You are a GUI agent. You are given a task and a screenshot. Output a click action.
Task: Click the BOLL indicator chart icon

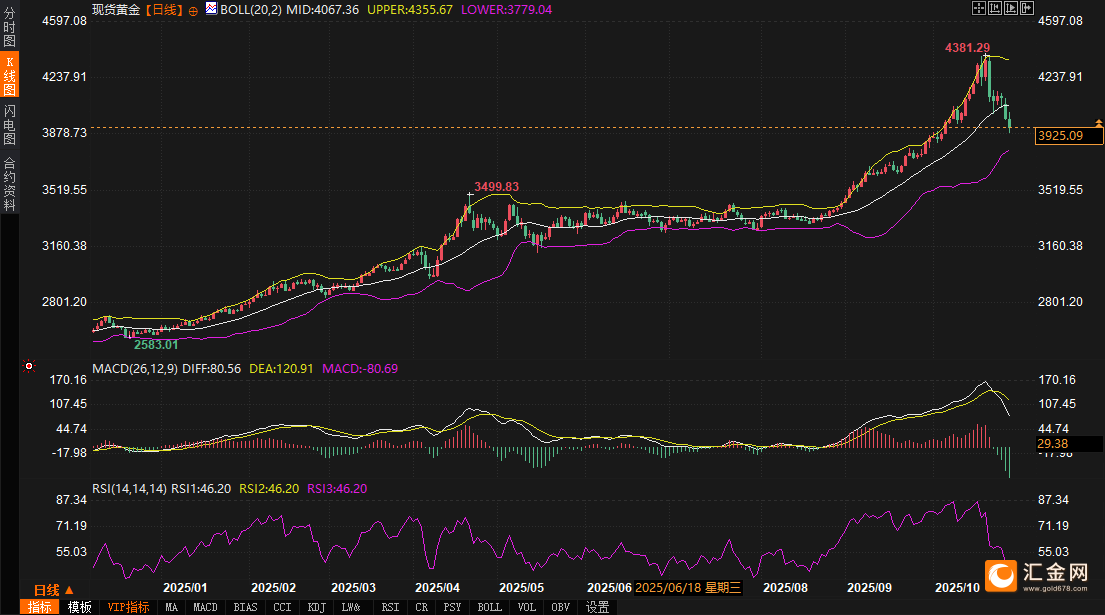coord(211,9)
